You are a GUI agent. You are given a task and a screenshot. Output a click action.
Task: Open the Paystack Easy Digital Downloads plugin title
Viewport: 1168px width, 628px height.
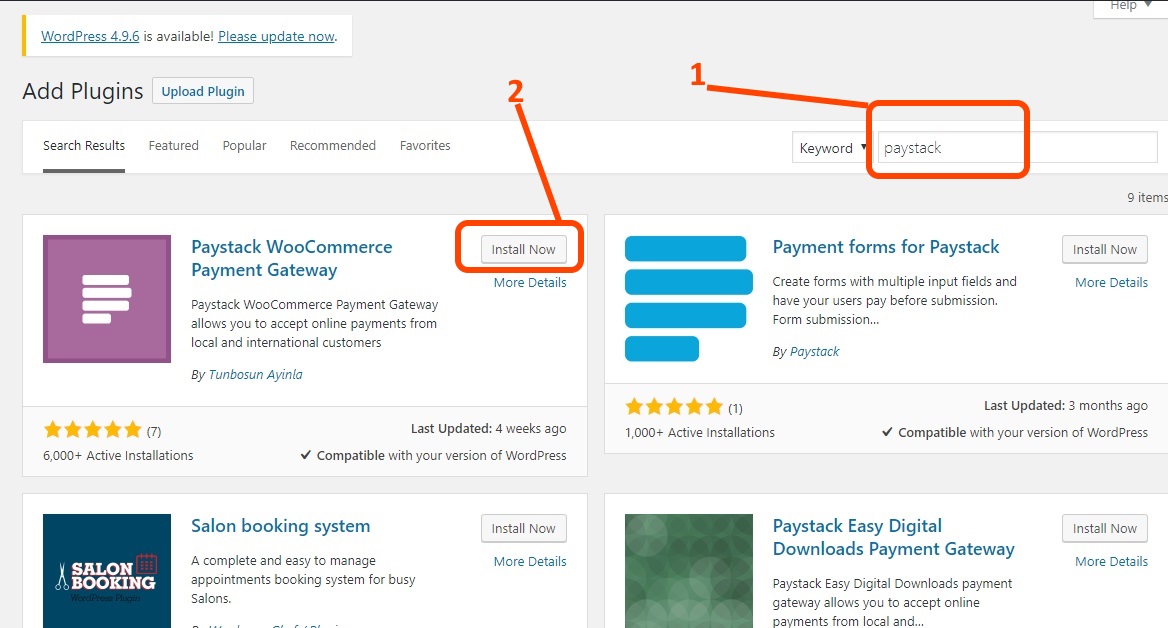tap(893, 537)
